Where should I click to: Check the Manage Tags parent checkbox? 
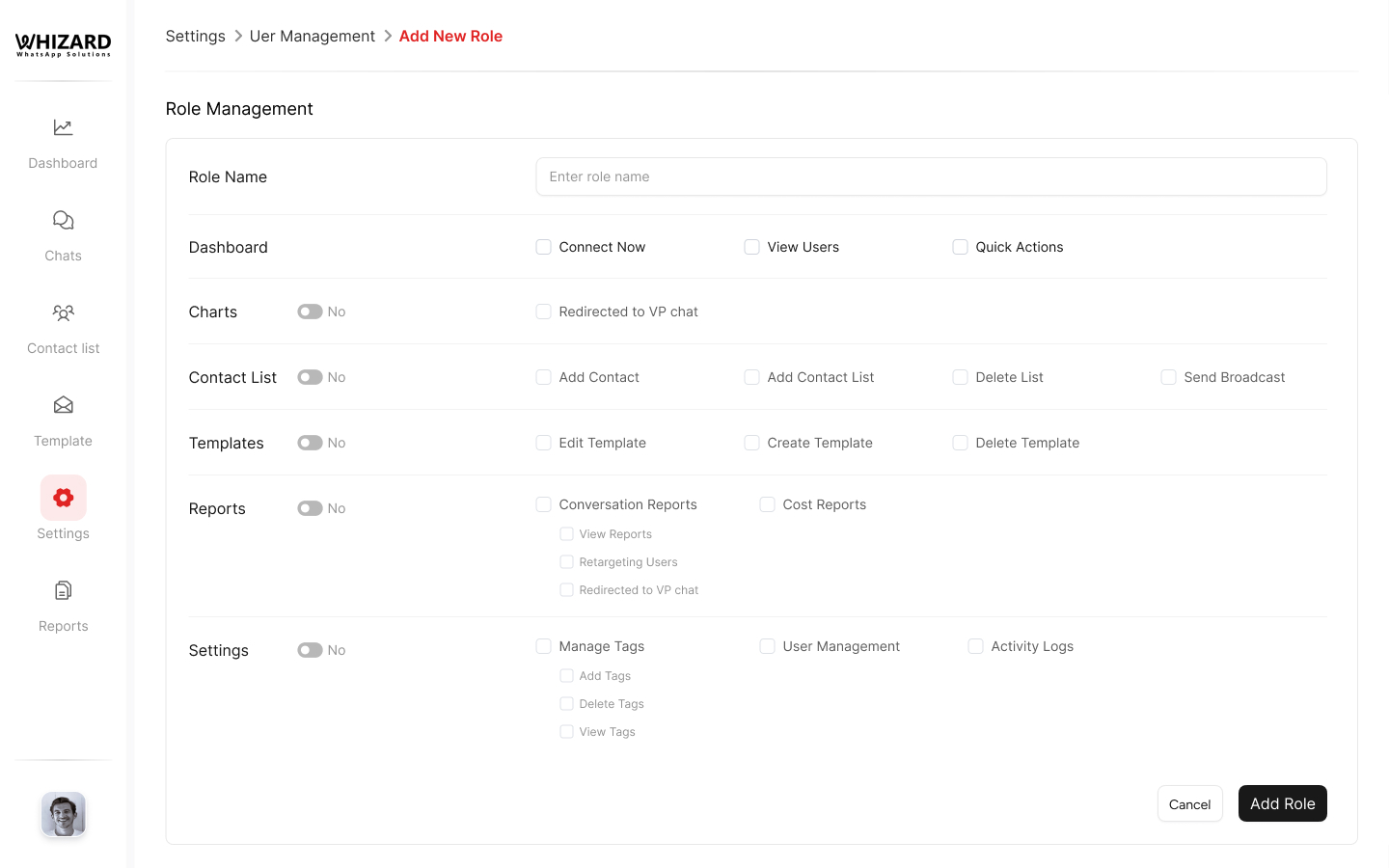pos(544,646)
